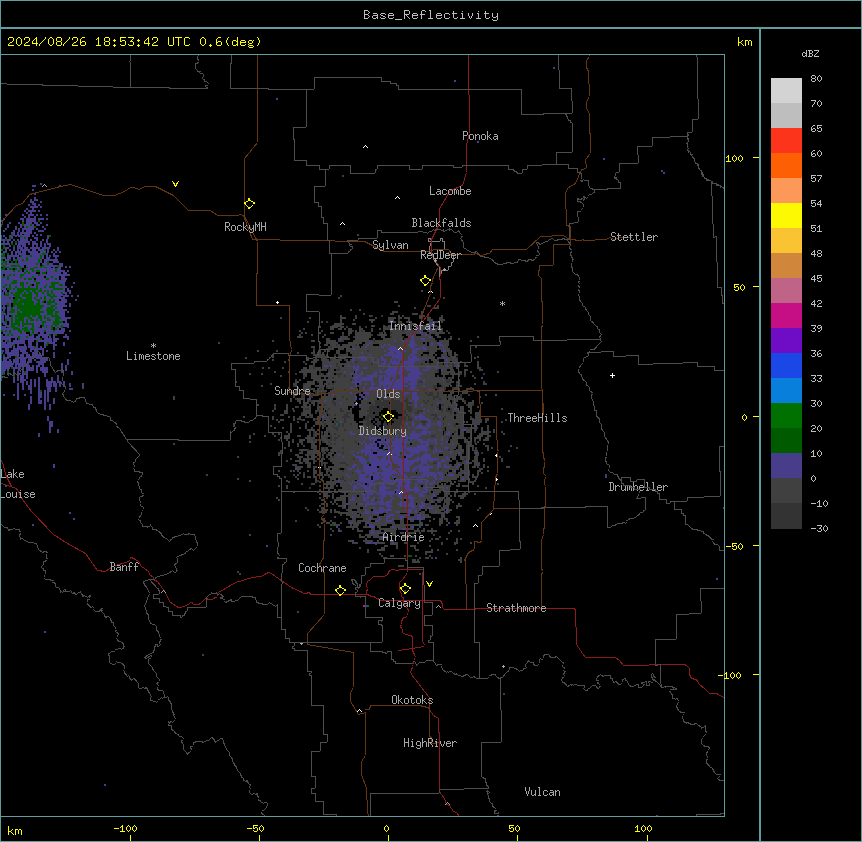Click the HighRiver town label
862x842 pixels.
click(430, 743)
